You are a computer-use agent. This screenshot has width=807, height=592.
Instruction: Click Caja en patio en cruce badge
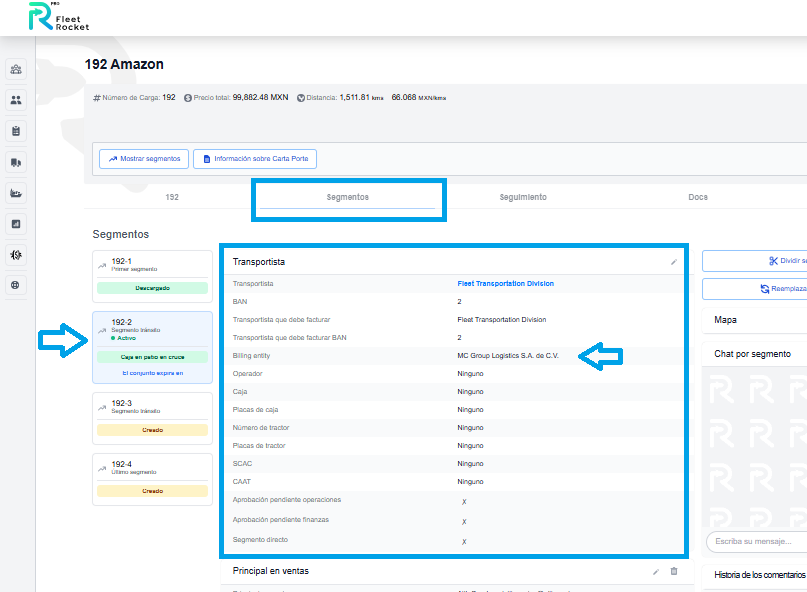click(x=152, y=357)
